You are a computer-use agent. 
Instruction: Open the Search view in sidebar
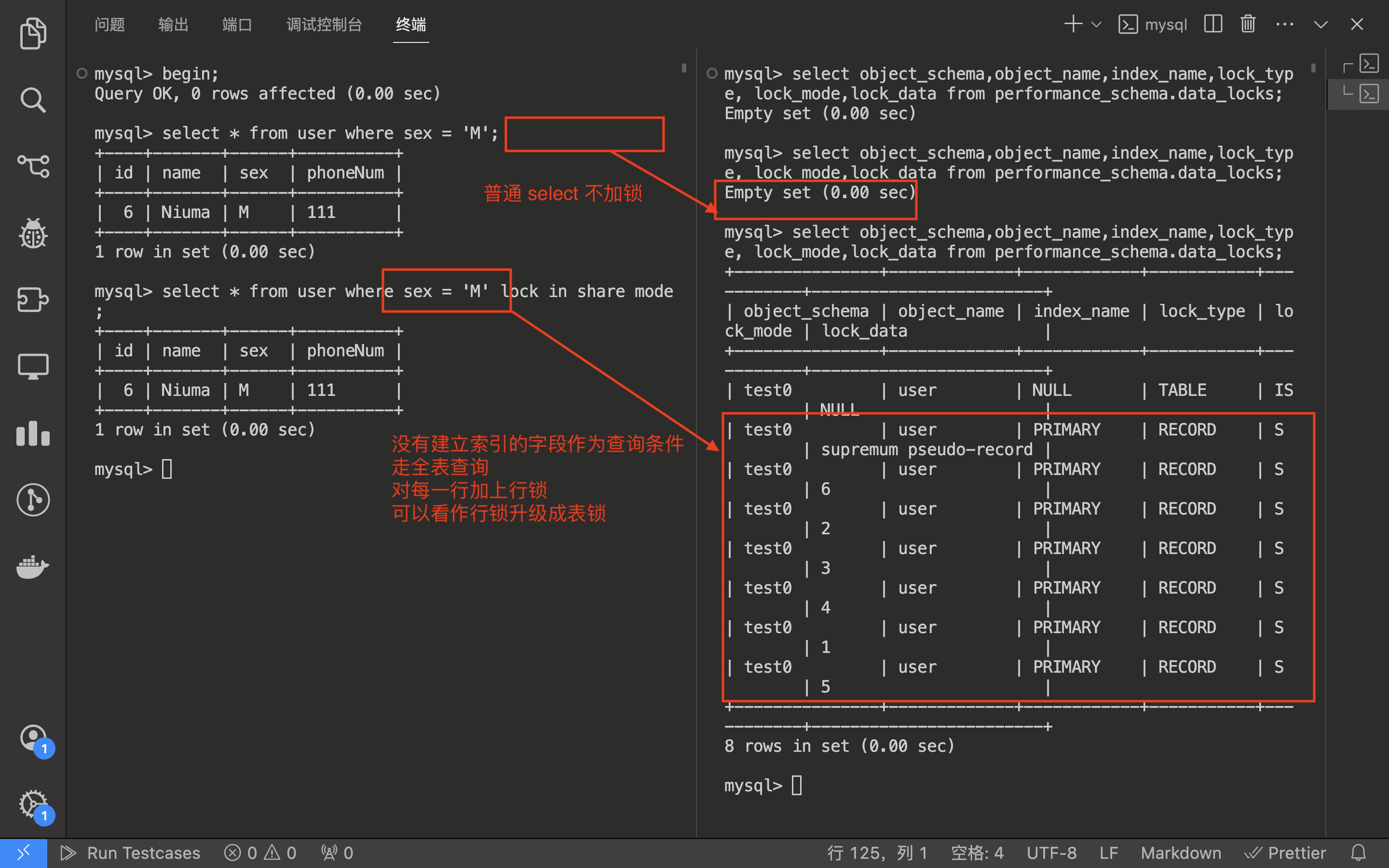click(x=33, y=100)
